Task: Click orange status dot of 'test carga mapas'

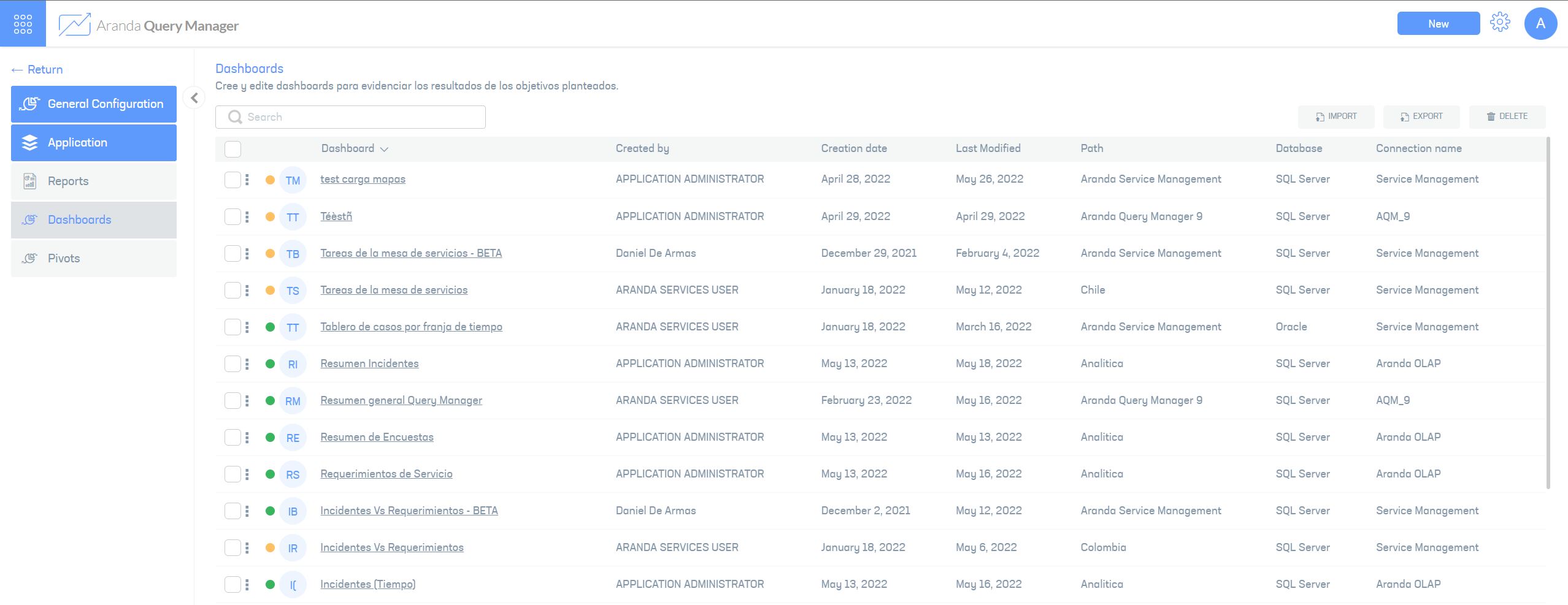Action: (270, 180)
